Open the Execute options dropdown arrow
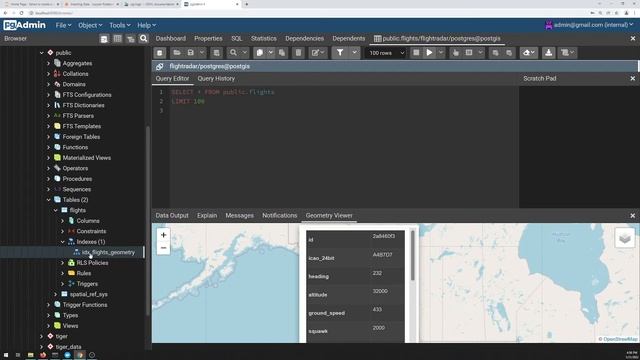Image resolution: width=640 pixels, height=360 pixels. click(440, 53)
